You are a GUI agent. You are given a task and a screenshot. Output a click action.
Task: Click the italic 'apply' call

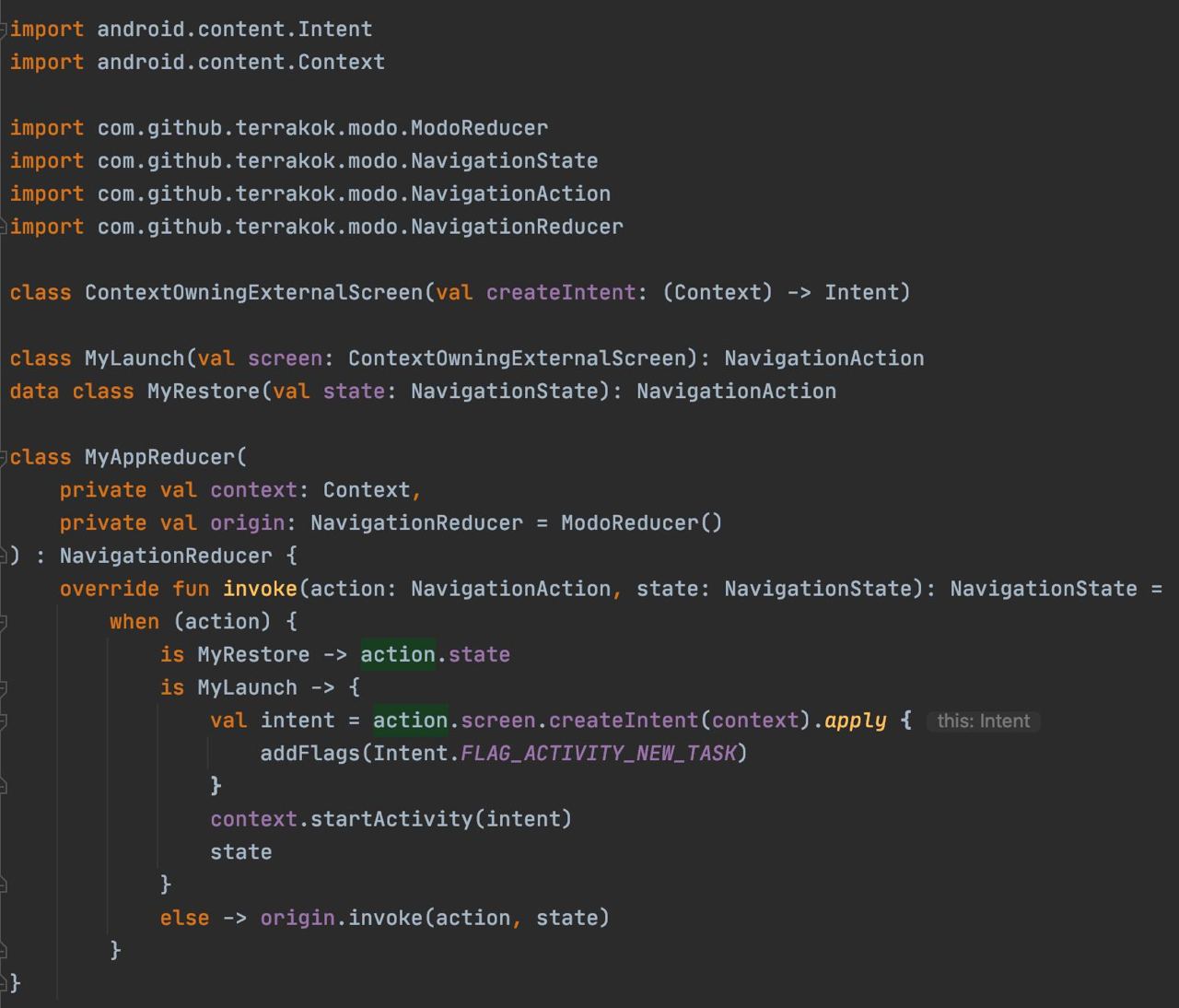click(856, 721)
